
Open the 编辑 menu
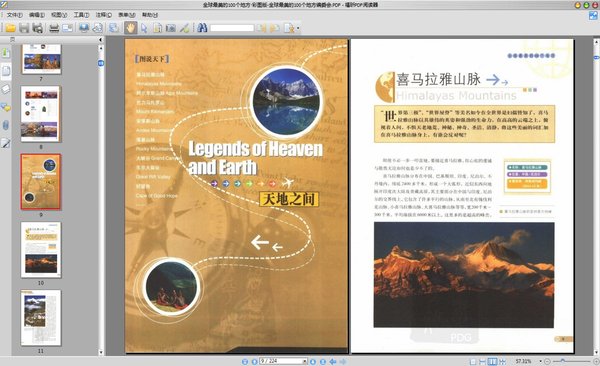point(37,15)
